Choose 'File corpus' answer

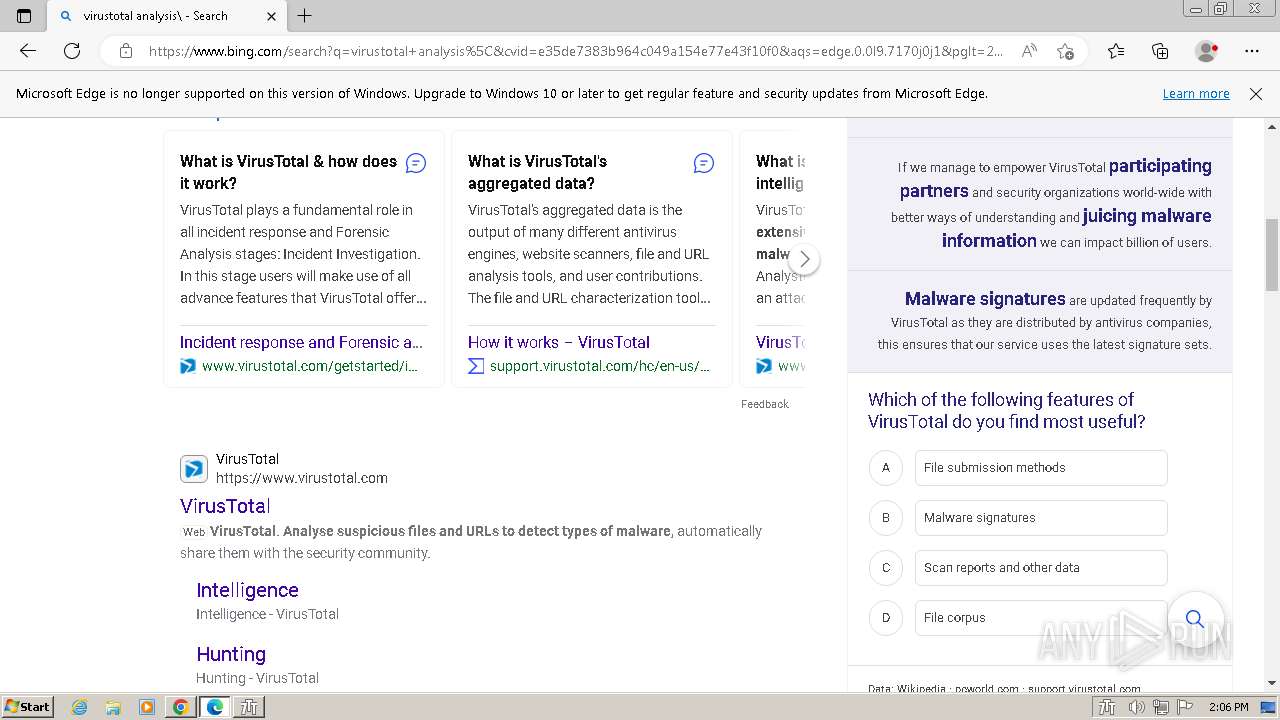(1041, 618)
